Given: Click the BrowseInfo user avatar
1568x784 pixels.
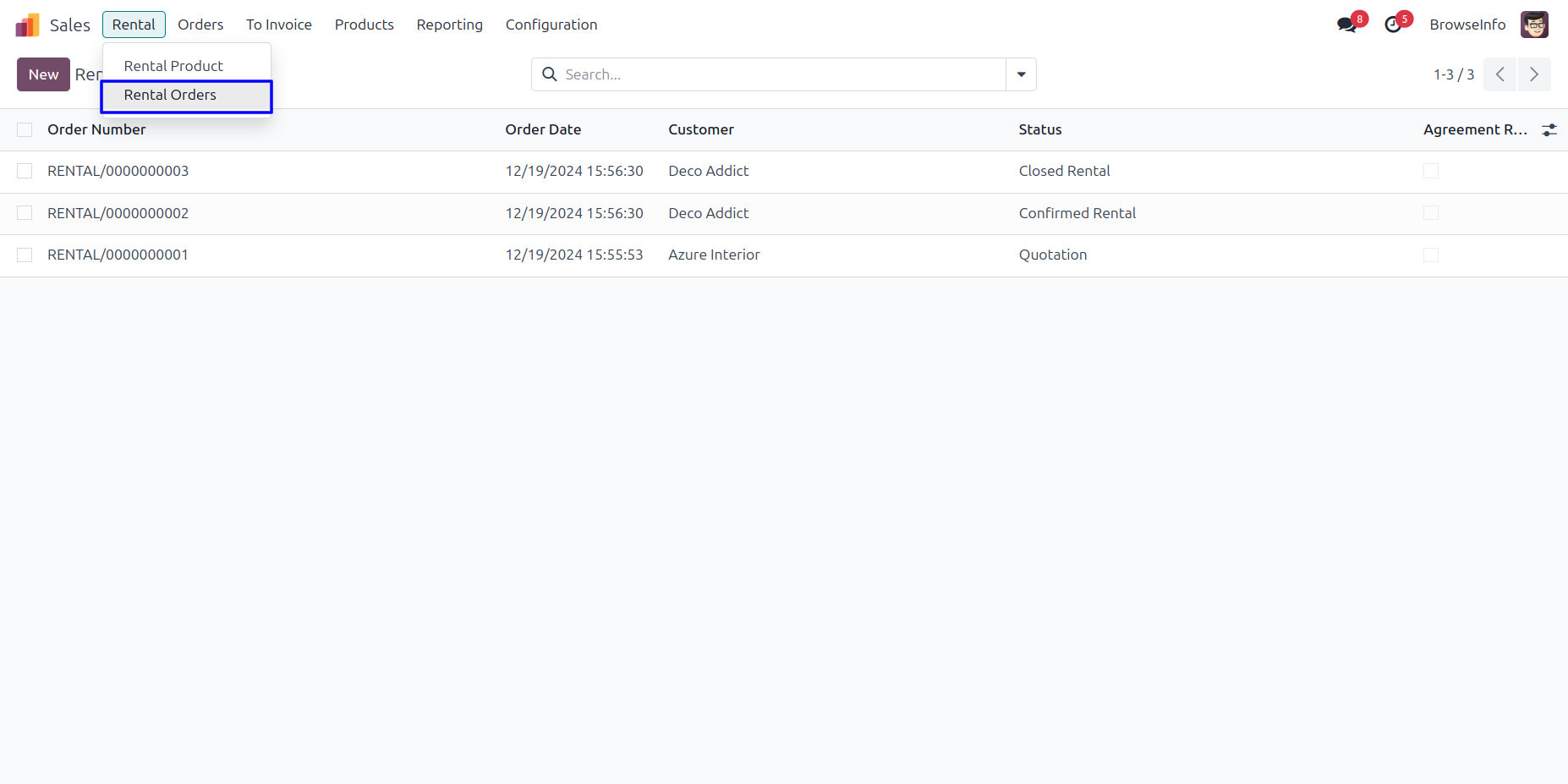Looking at the screenshot, I should pos(1533,25).
